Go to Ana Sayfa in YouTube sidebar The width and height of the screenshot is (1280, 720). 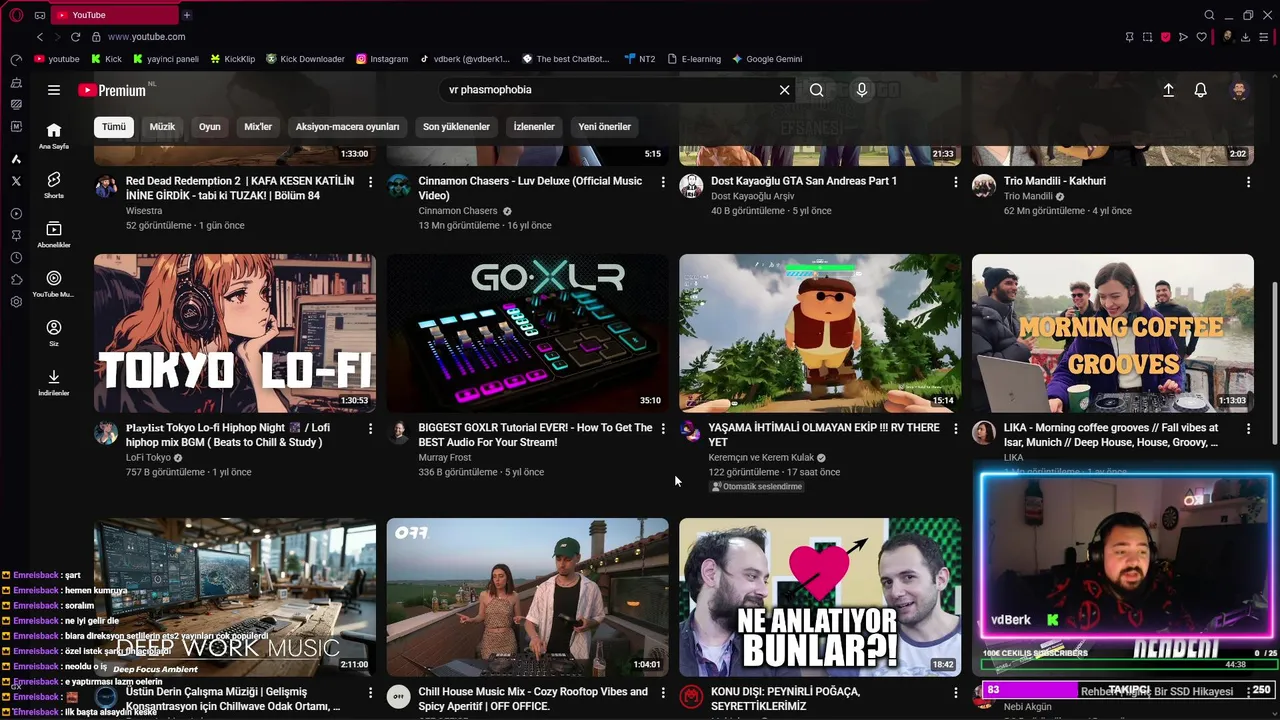pos(54,136)
